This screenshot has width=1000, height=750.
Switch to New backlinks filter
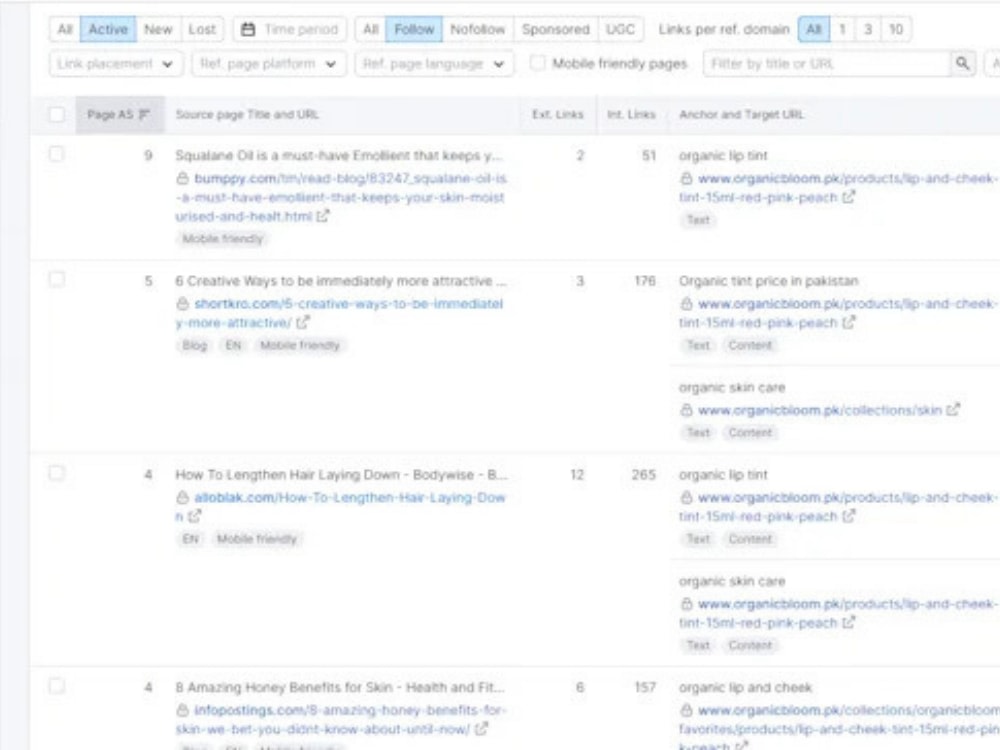coord(158,29)
